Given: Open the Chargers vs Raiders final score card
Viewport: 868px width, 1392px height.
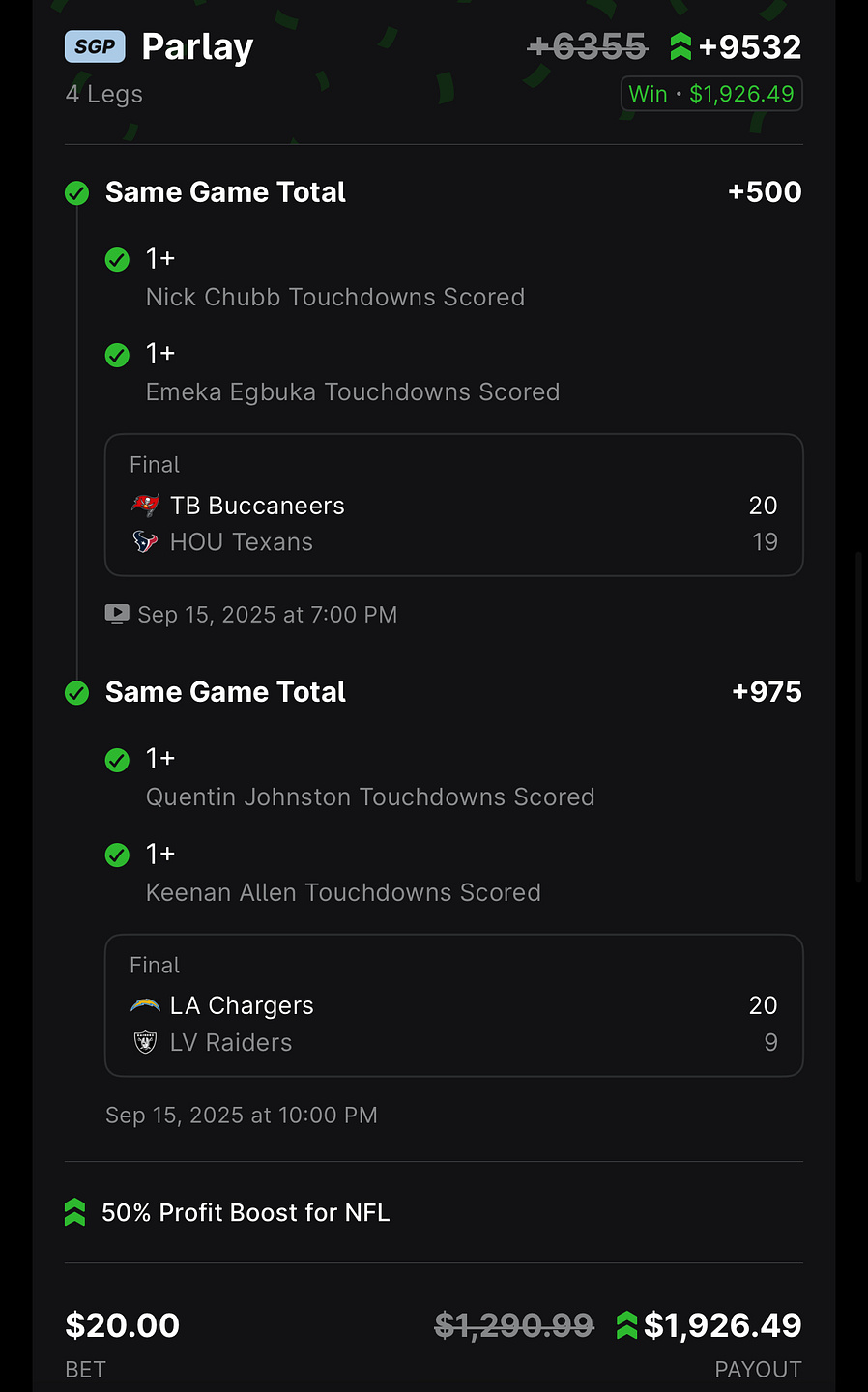Looking at the screenshot, I should click(453, 1005).
